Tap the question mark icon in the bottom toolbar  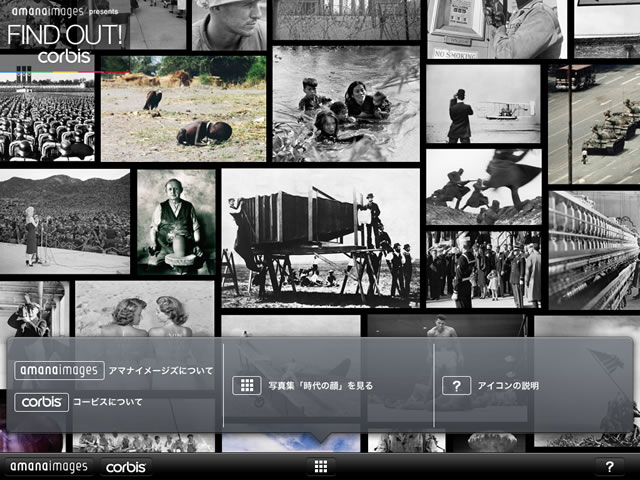point(609,466)
